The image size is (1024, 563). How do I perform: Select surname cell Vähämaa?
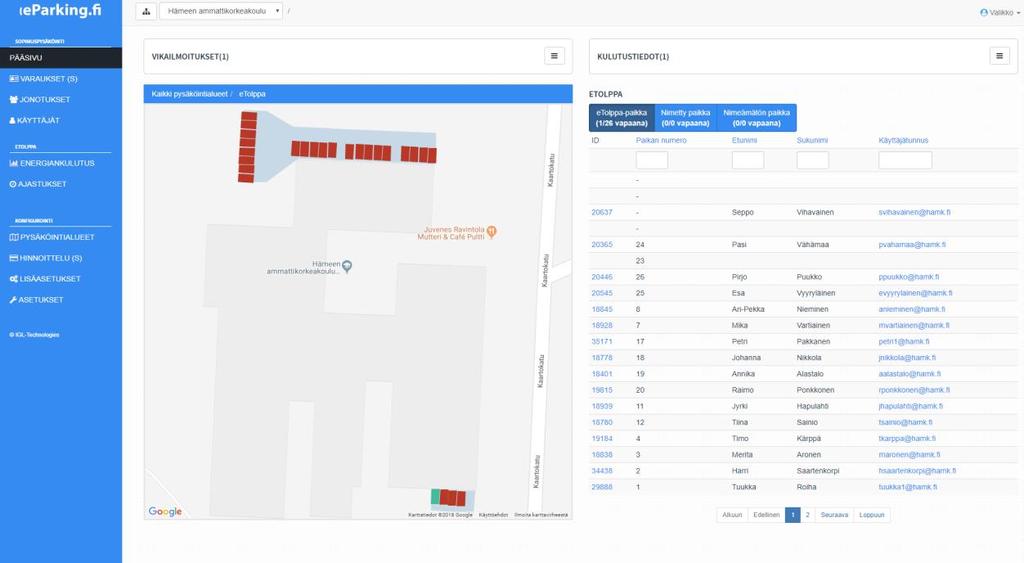tap(812, 244)
